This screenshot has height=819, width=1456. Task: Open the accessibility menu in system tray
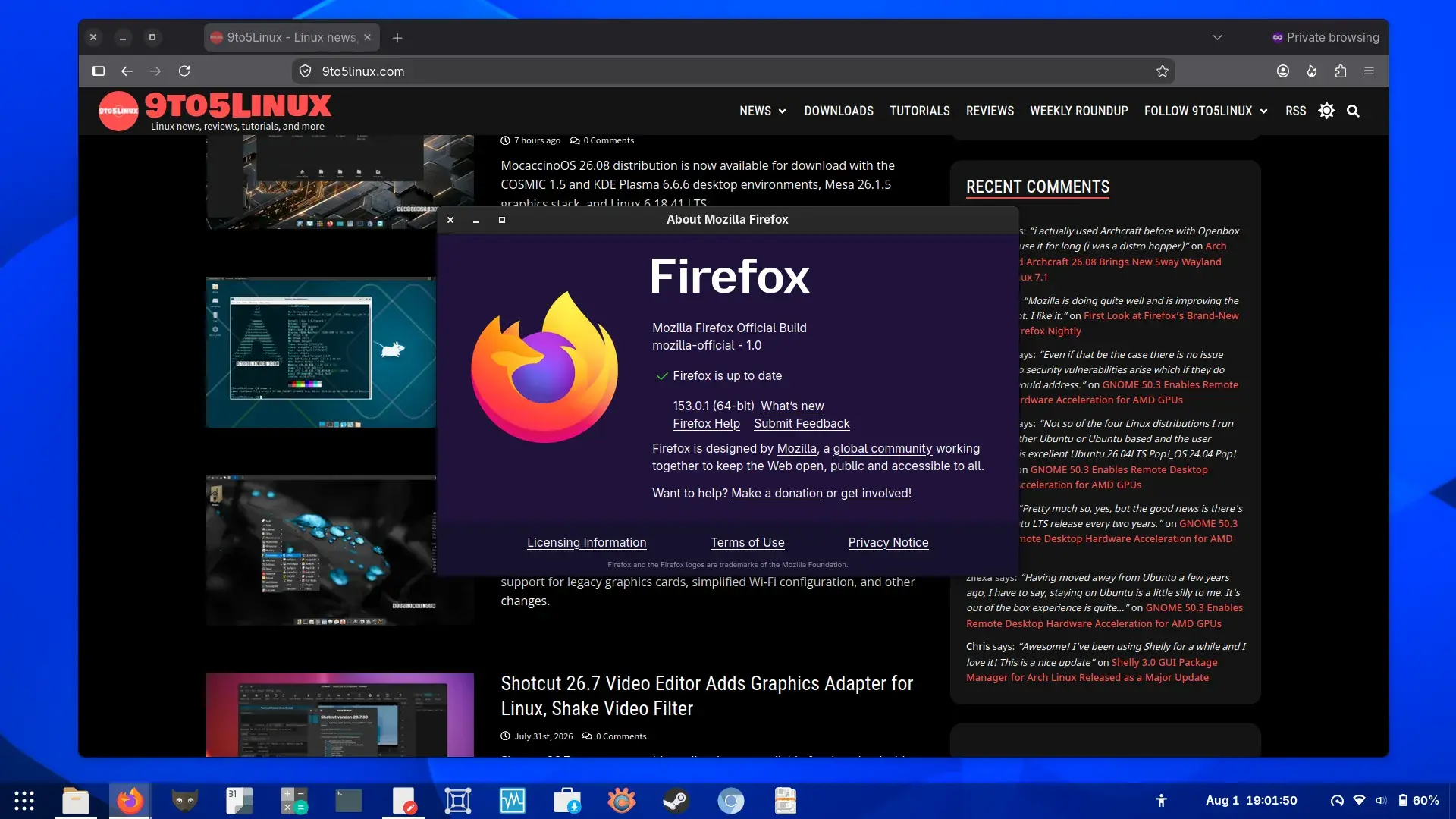click(x=1161, y=801)
